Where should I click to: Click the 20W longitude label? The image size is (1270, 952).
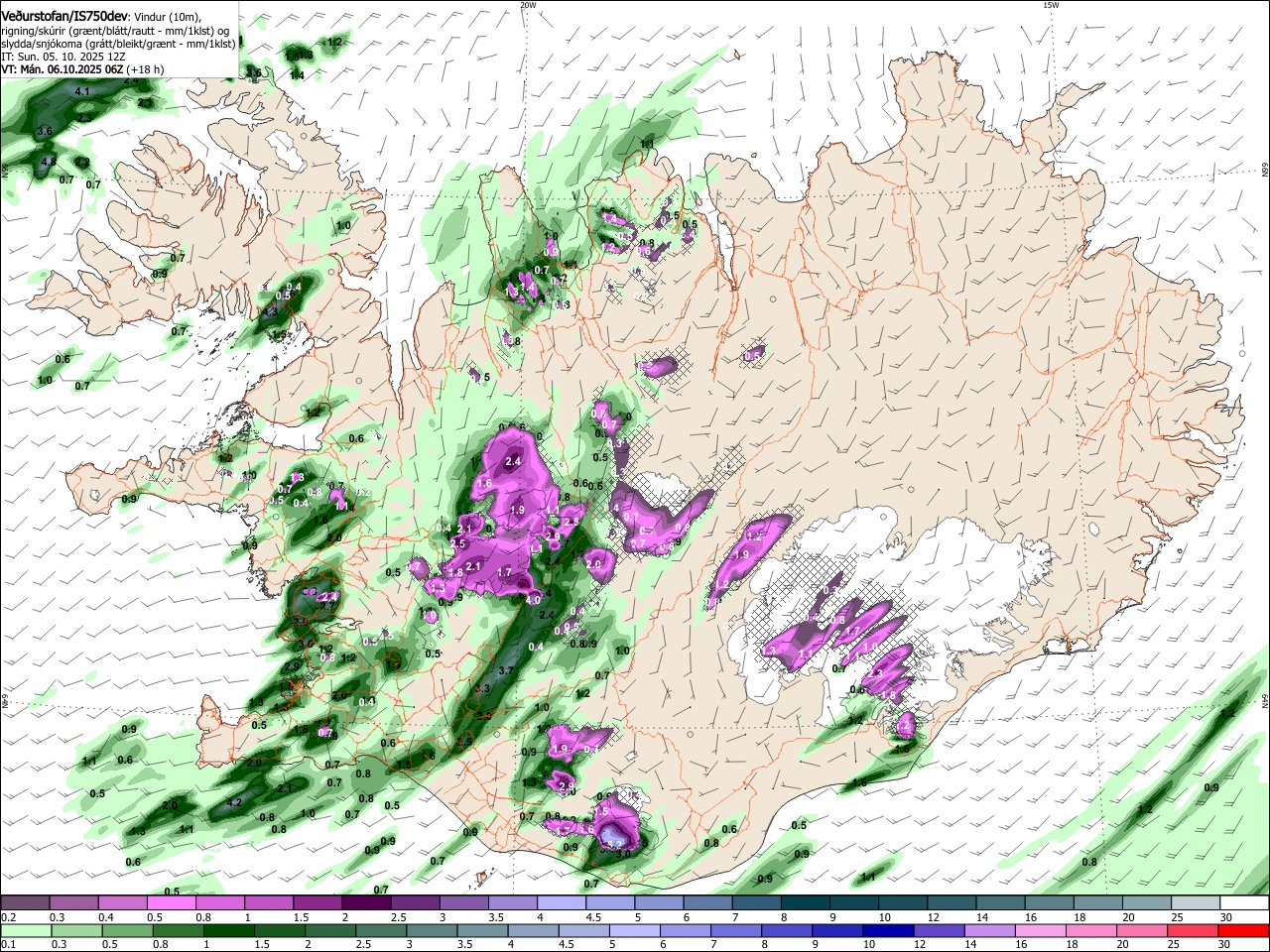coord(528,5)
